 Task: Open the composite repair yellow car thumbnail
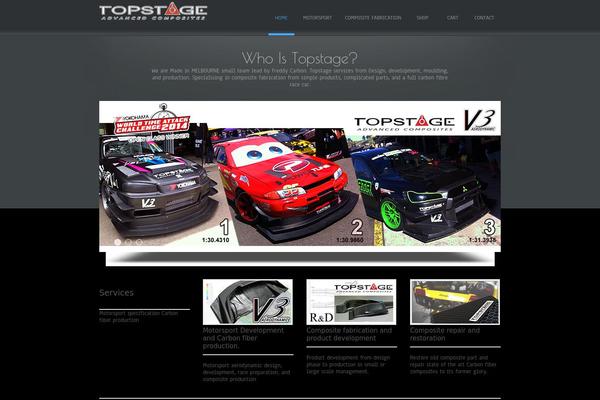[455, 302]
